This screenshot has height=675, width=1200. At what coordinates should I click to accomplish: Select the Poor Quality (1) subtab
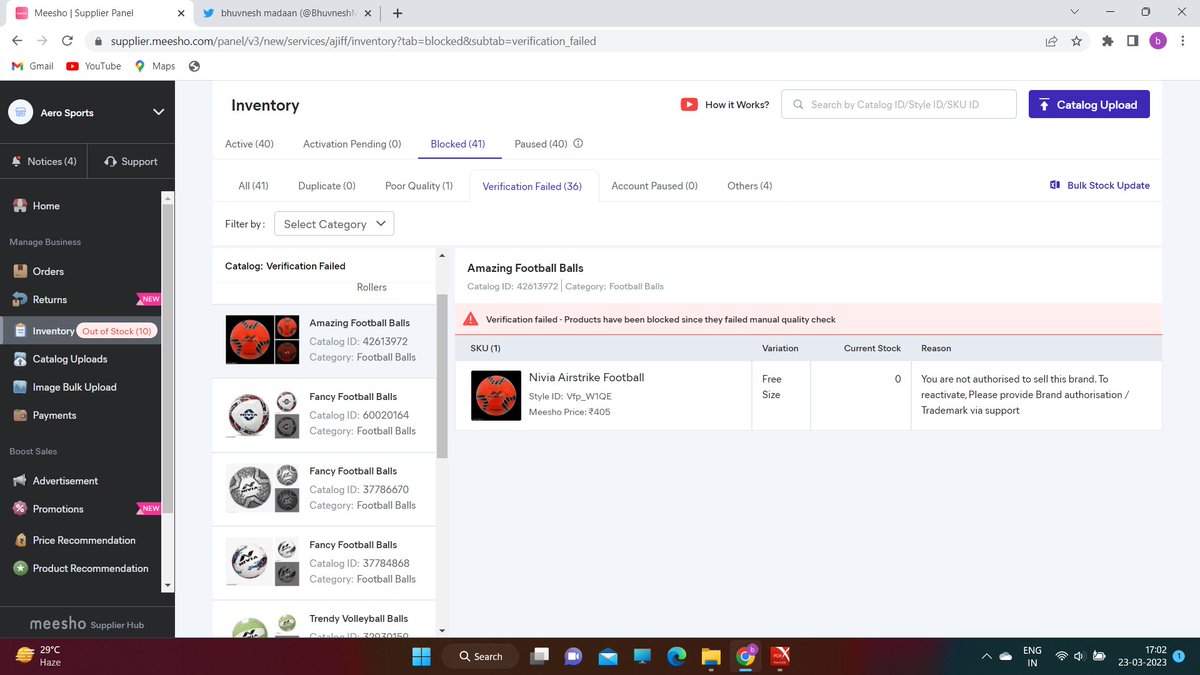pyautogui.click(x=419, y=186)
